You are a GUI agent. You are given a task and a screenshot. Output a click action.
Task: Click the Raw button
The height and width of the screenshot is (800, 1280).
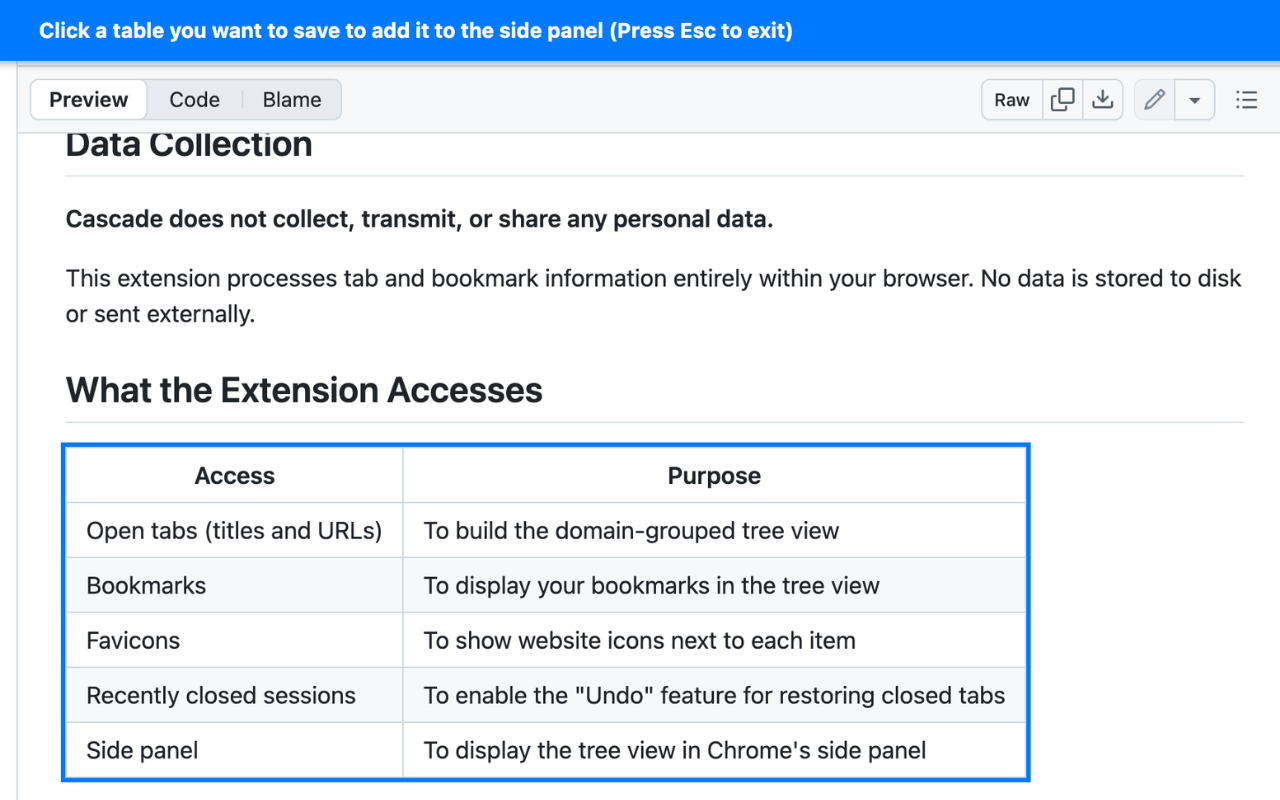(1012, 100)
